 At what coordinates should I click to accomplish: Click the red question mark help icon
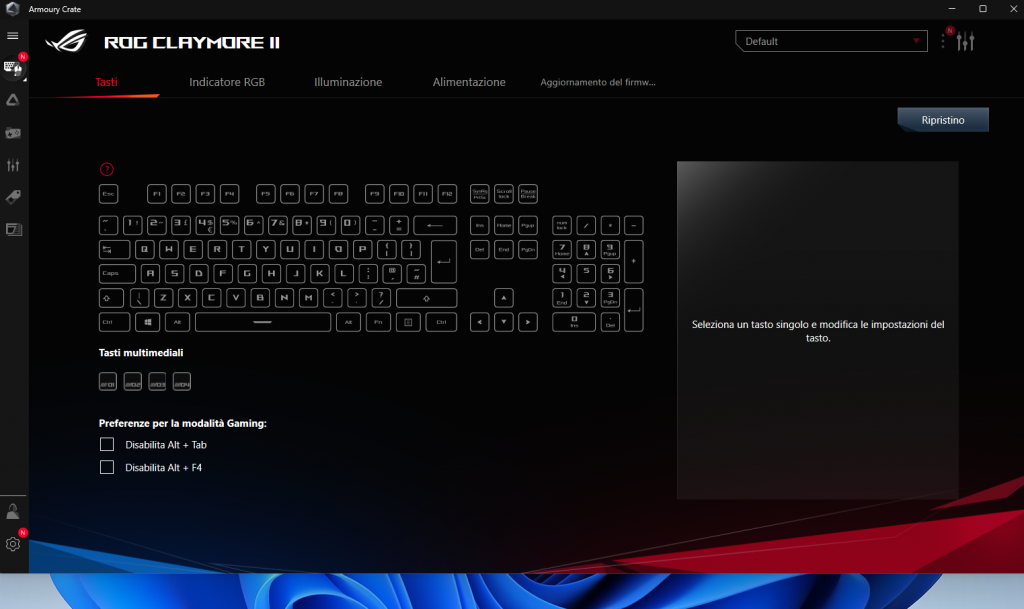click(x=106, y=170)
